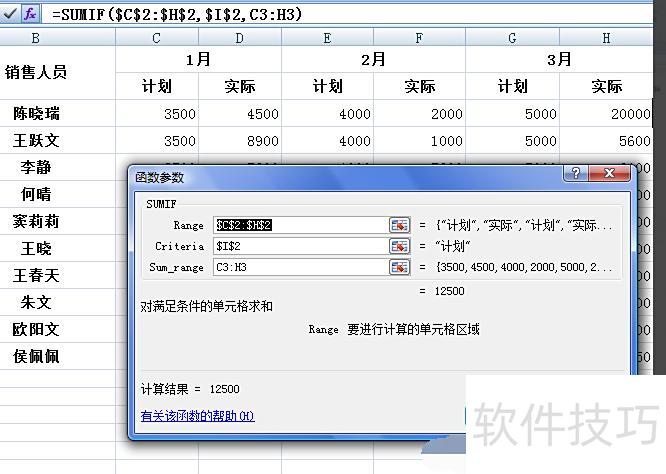Click into the Criteria input field

point(301,246)
